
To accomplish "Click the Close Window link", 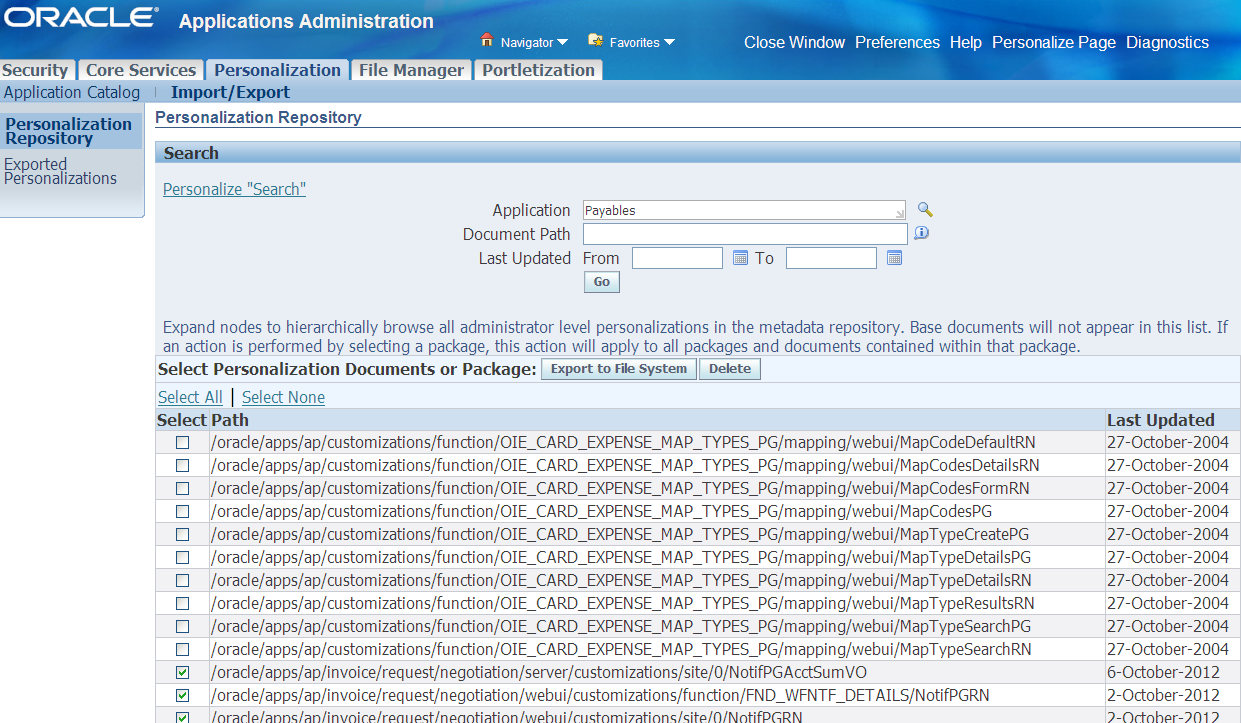I will 795,42.
